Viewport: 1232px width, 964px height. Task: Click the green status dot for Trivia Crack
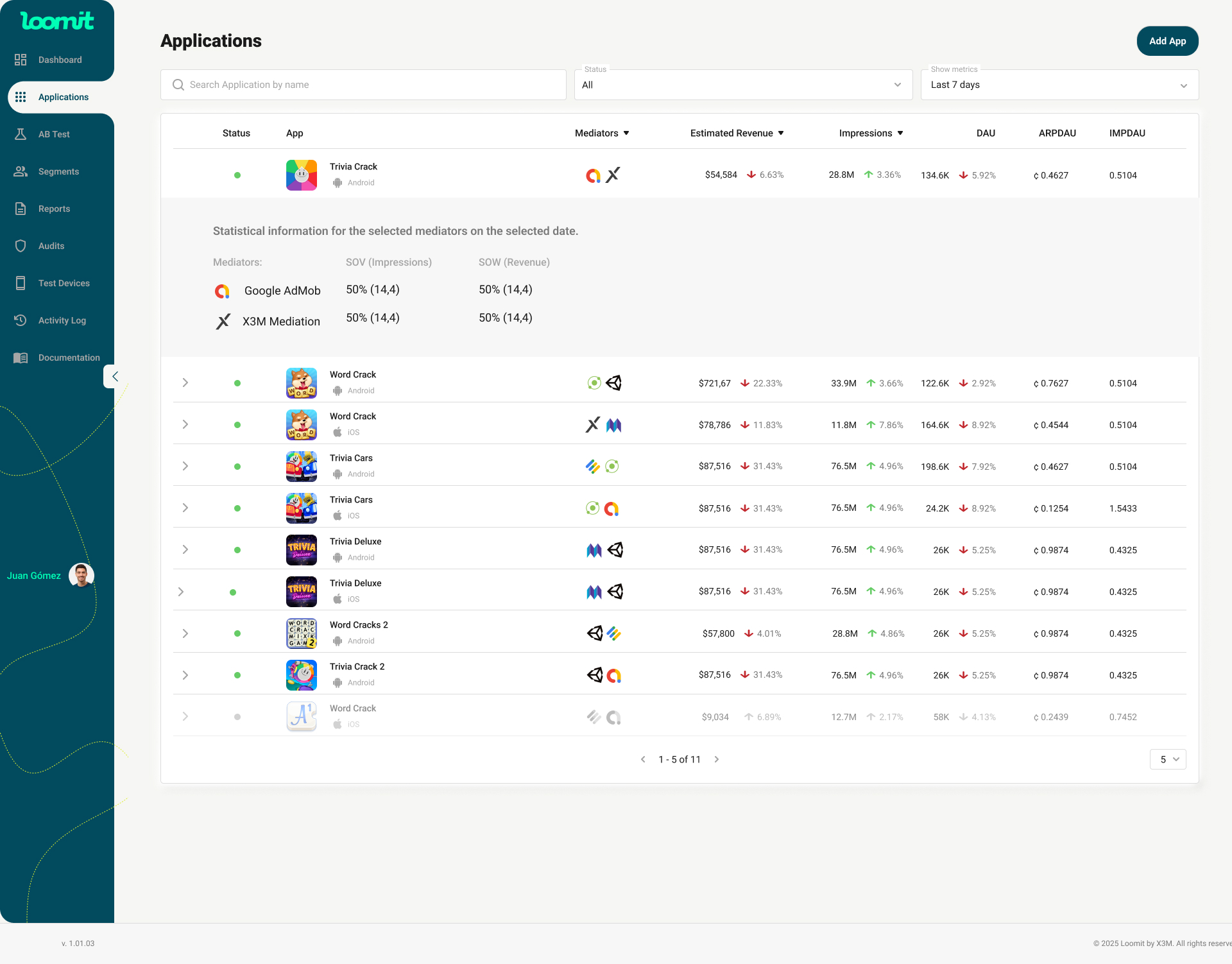[237, 175]
